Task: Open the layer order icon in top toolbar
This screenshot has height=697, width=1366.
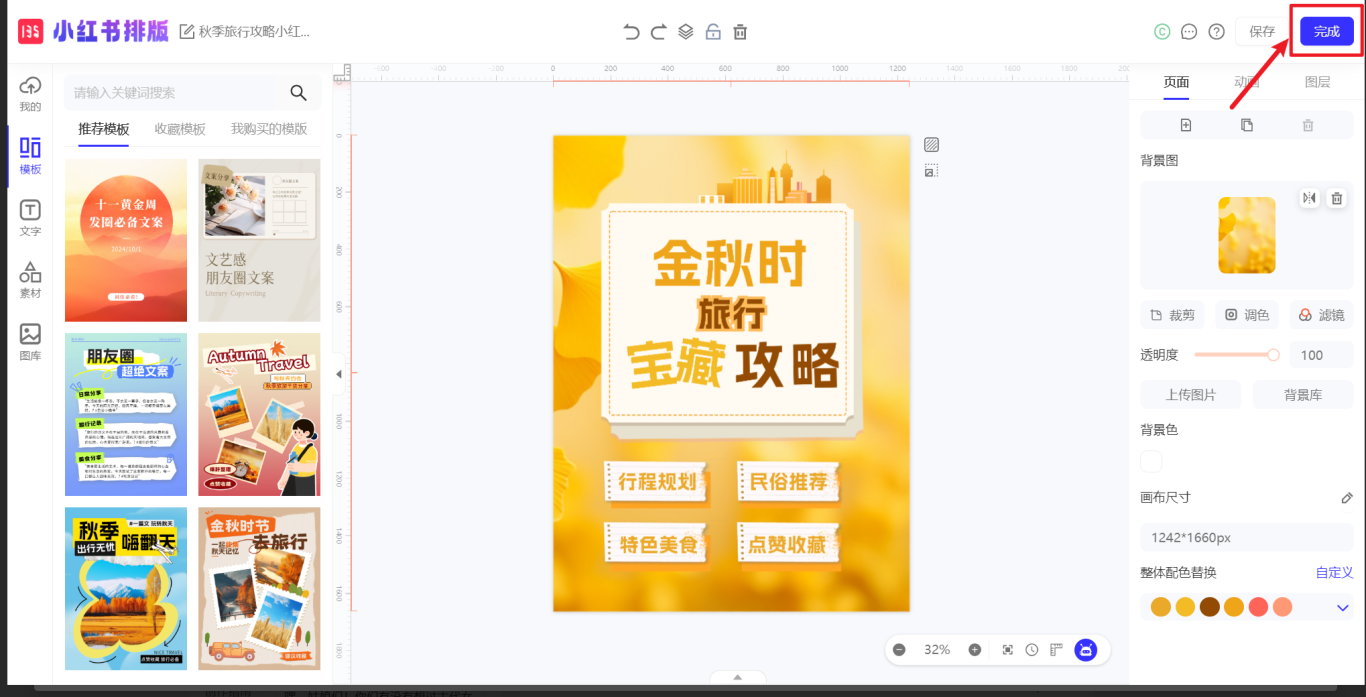Action: click(685, 32)
